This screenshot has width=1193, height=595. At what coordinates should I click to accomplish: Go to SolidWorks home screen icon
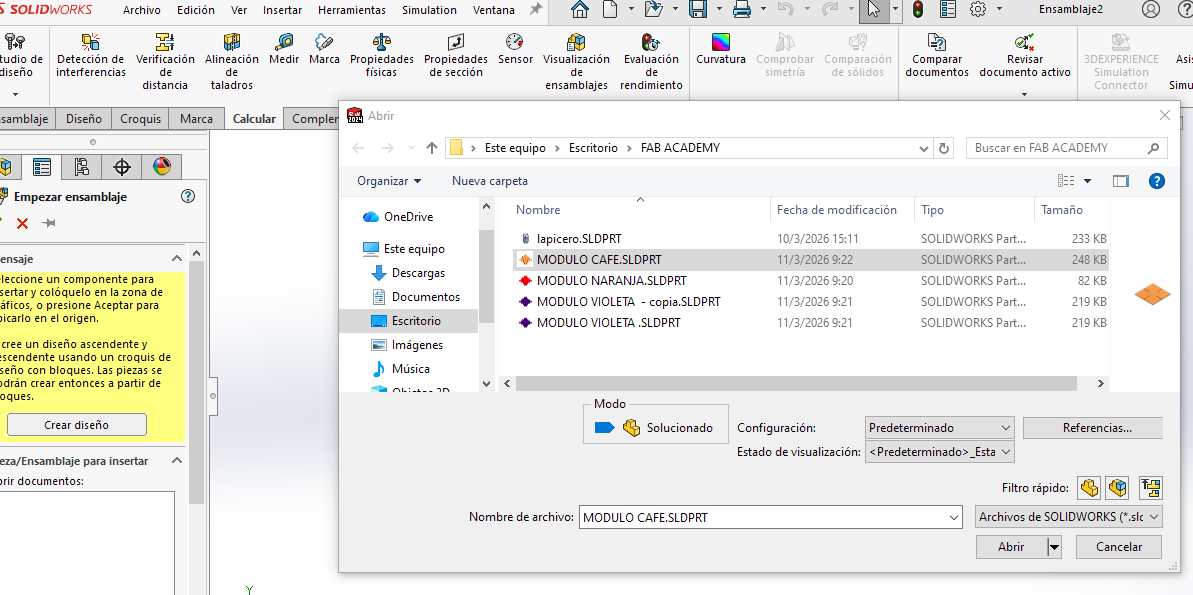(580, 10)
